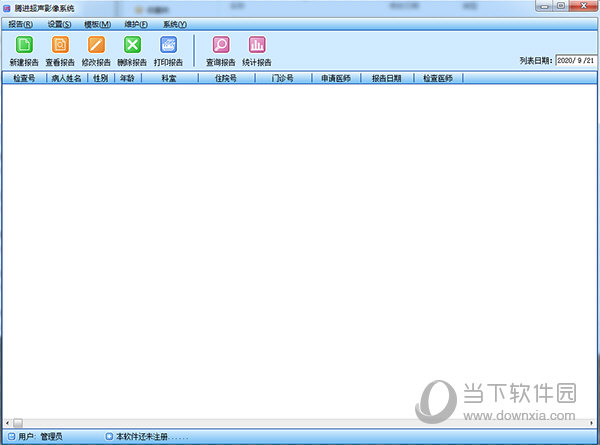This screenshot has height=445, width=600.
Task: Open the 查看报告 (View Report) tool
Action: click(60, 45)
